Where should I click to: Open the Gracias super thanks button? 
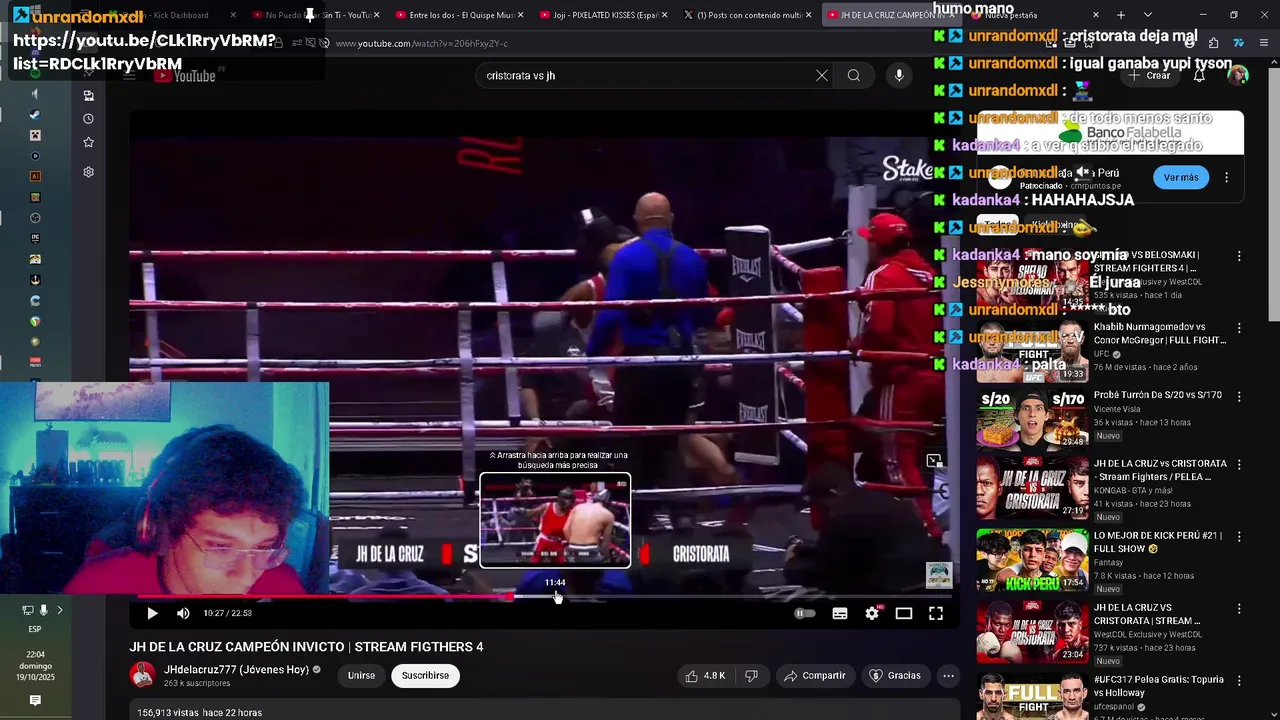point(894,676)
